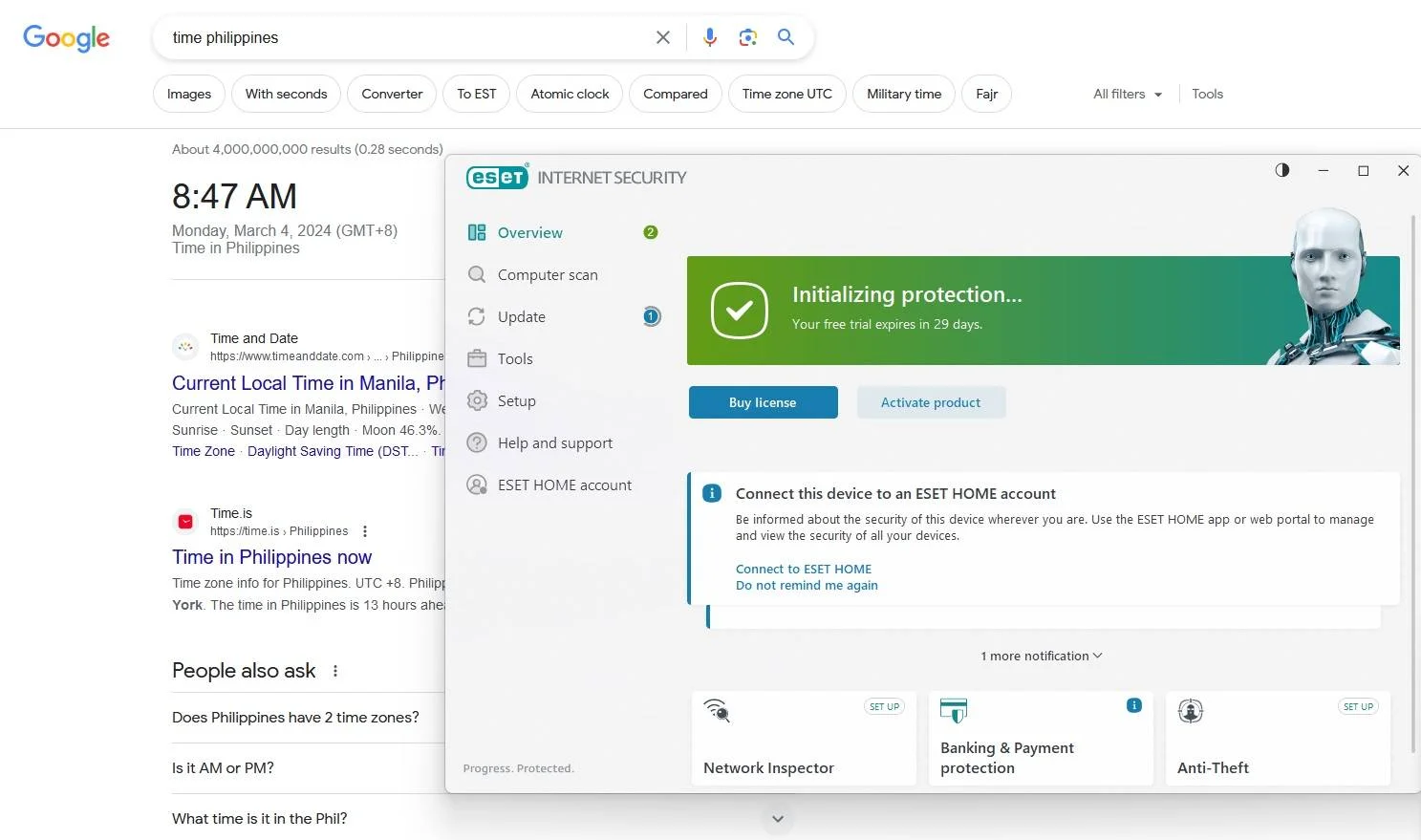
Task: Open the Network Inspector tile
Action: click(804, 739)
